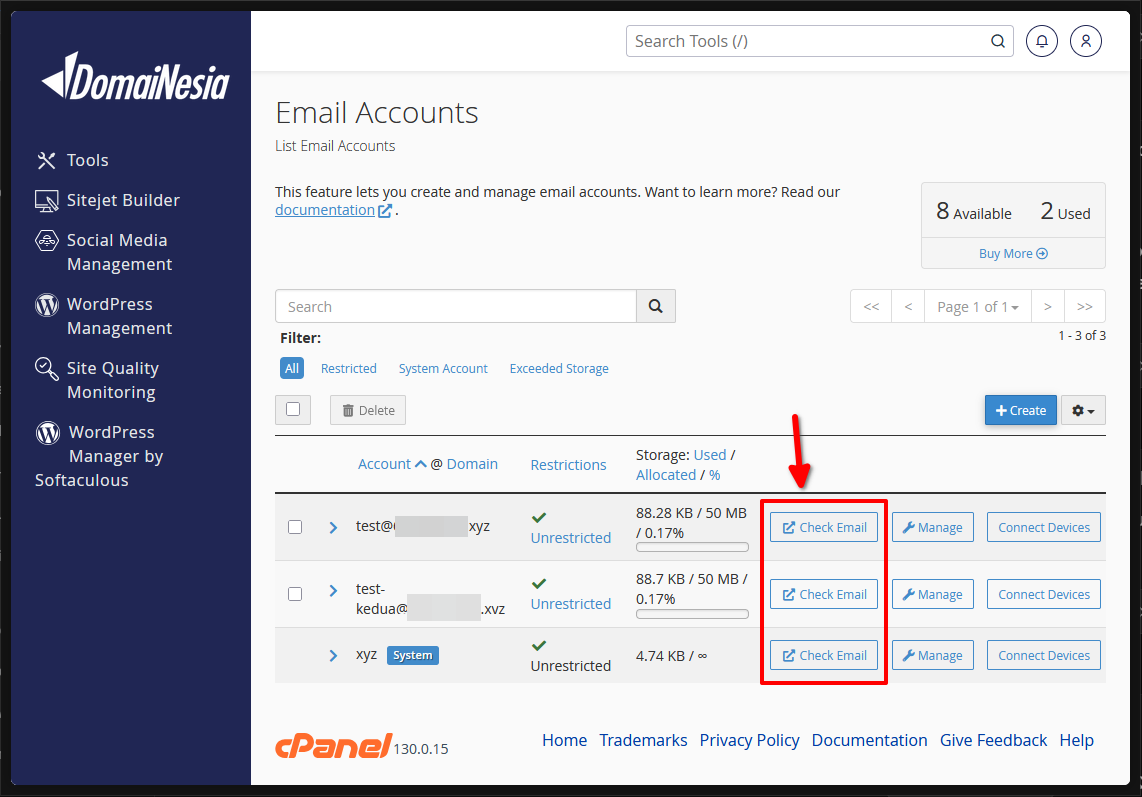
Task: Open the gear settings dropdown
Action: [x=1083, y=410]
